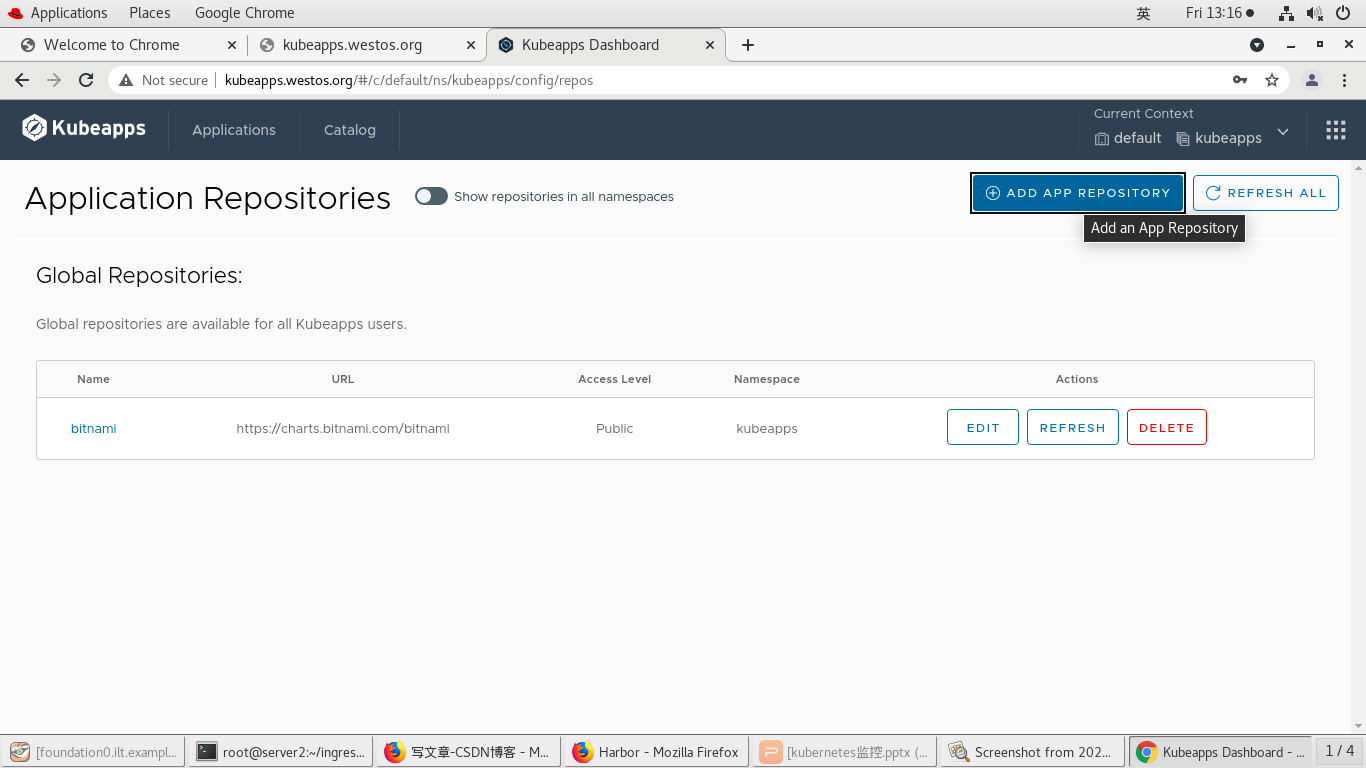Open the Catalog page
This screenshot has width=1366, height=768.
pyautogui.click(x=350, y=130)
